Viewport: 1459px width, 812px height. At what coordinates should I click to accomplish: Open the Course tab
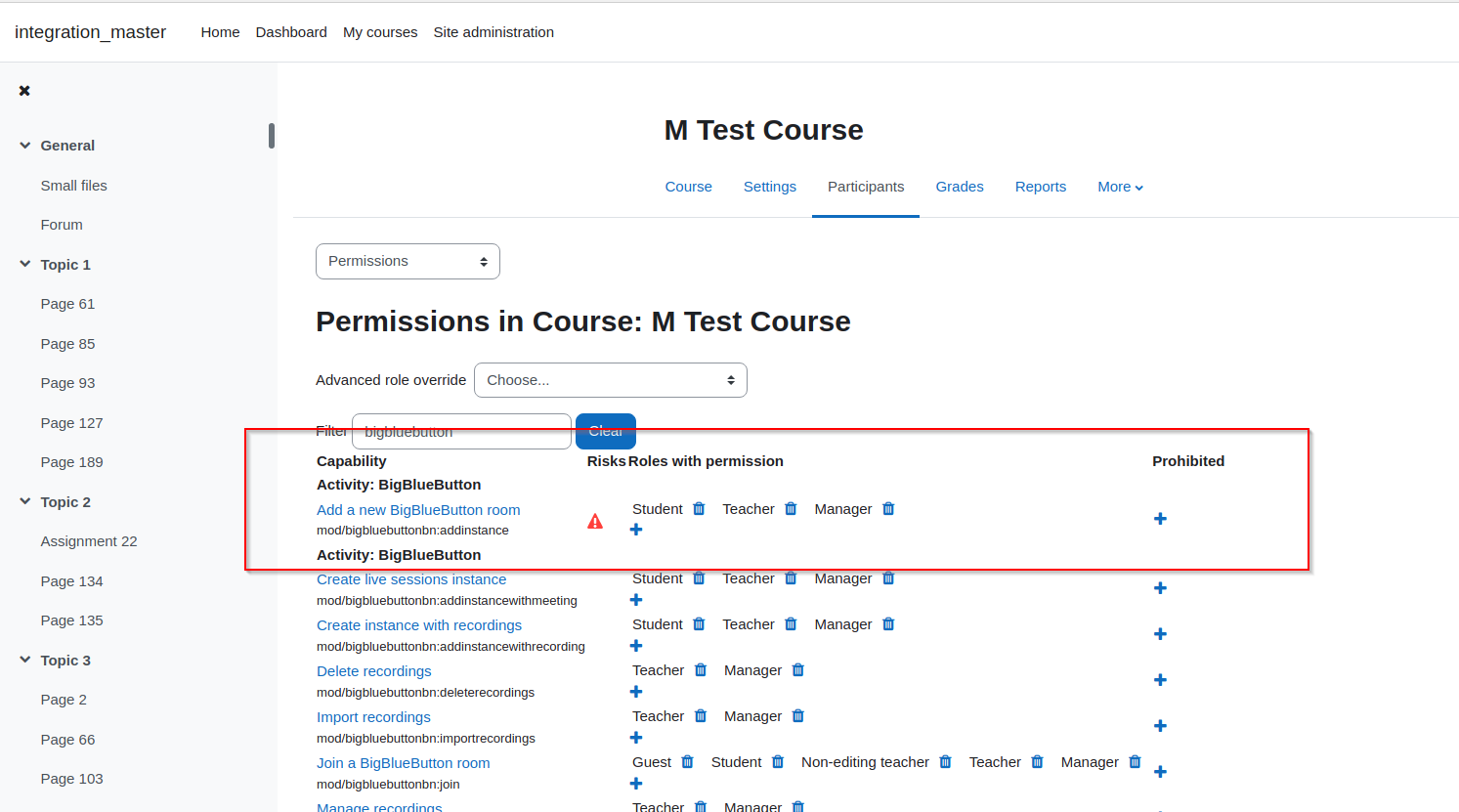[689, 187]
